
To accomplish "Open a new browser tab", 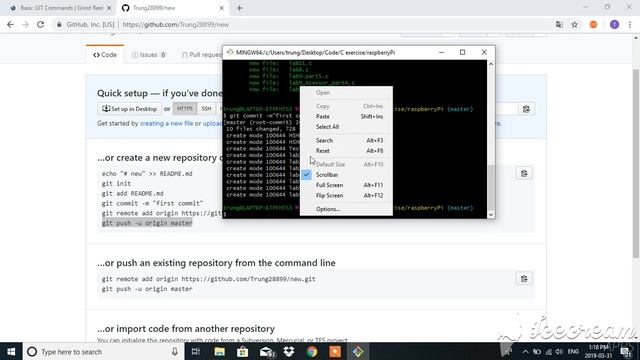I will (x=239, y=8).
